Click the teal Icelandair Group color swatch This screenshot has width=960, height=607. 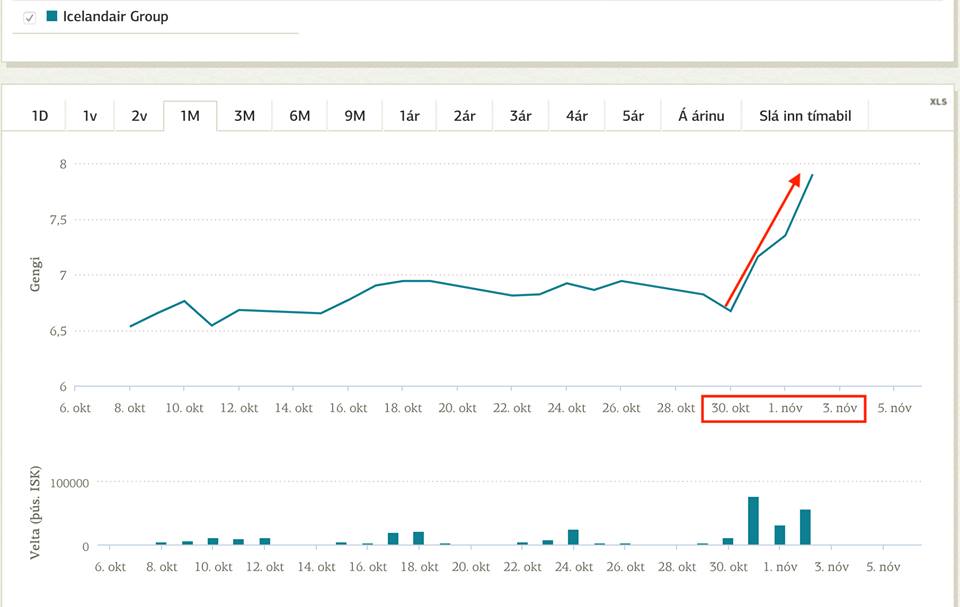click(52, 16)
